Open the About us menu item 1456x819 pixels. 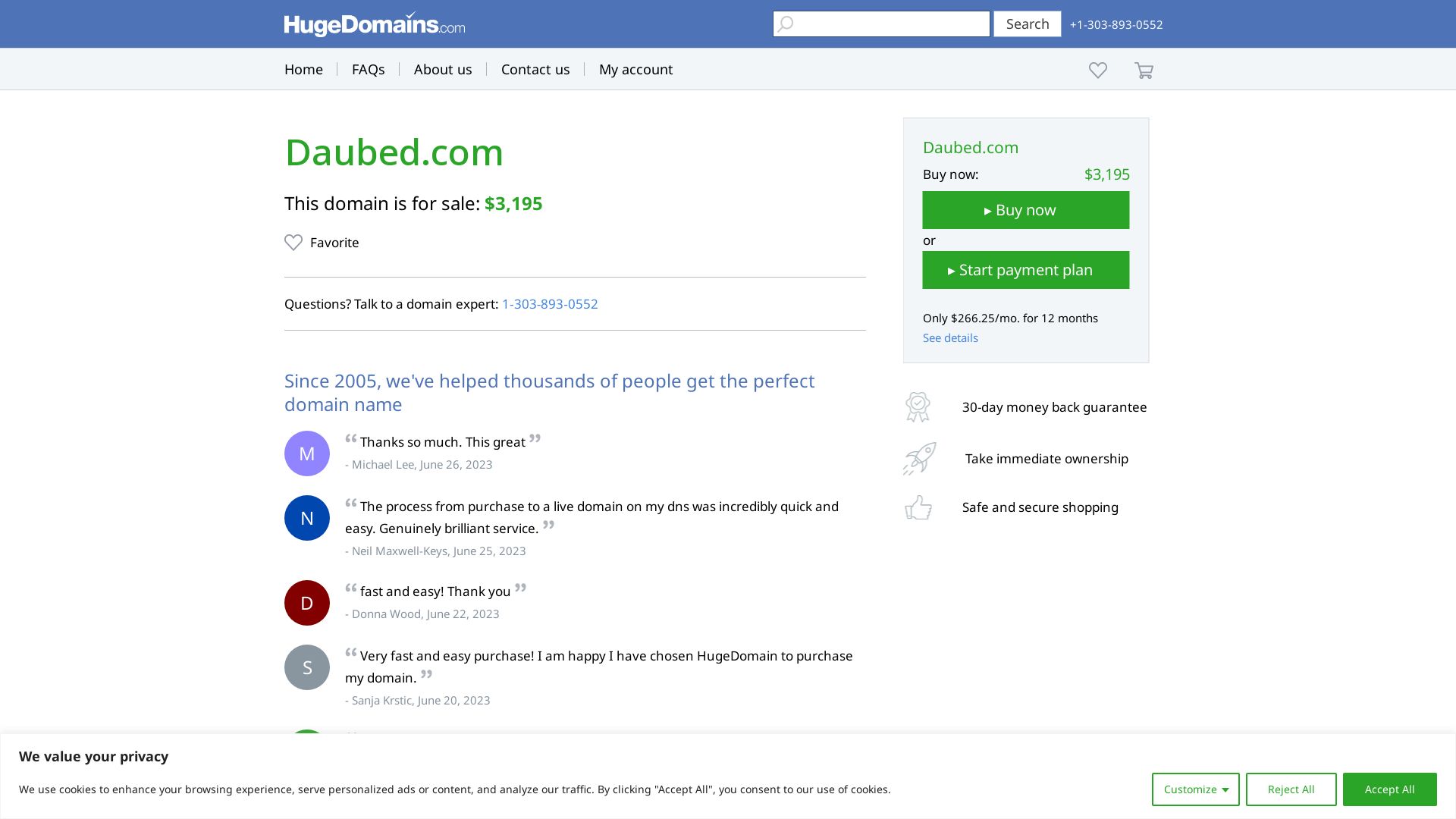[x=443, y=69]
